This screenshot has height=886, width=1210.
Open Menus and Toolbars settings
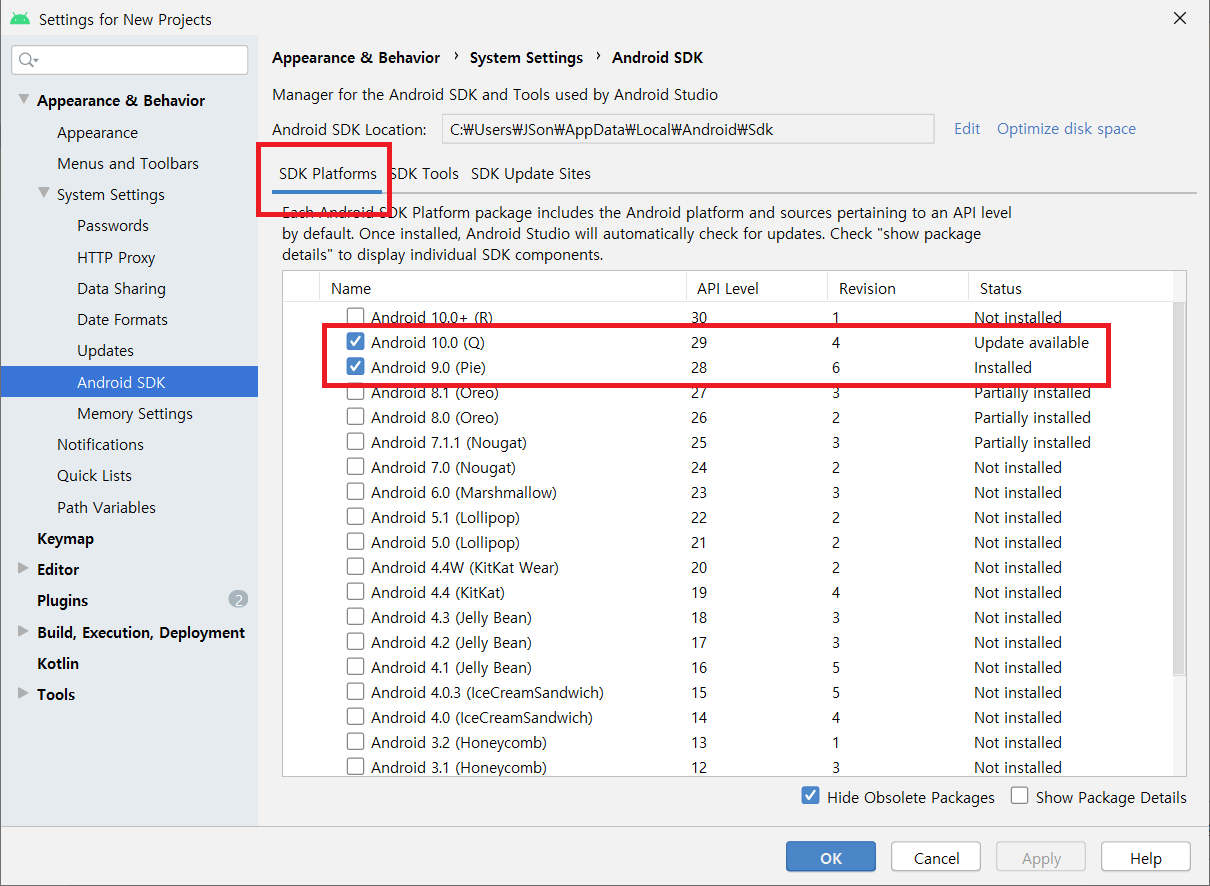coord(128,163)
